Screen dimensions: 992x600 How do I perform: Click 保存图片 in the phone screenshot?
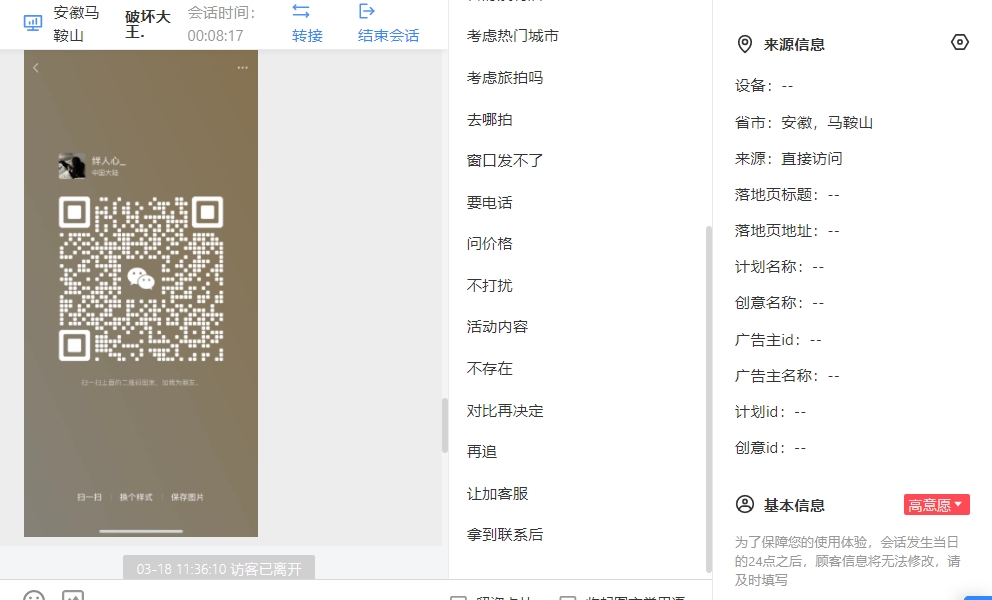(x=187, y=497)
